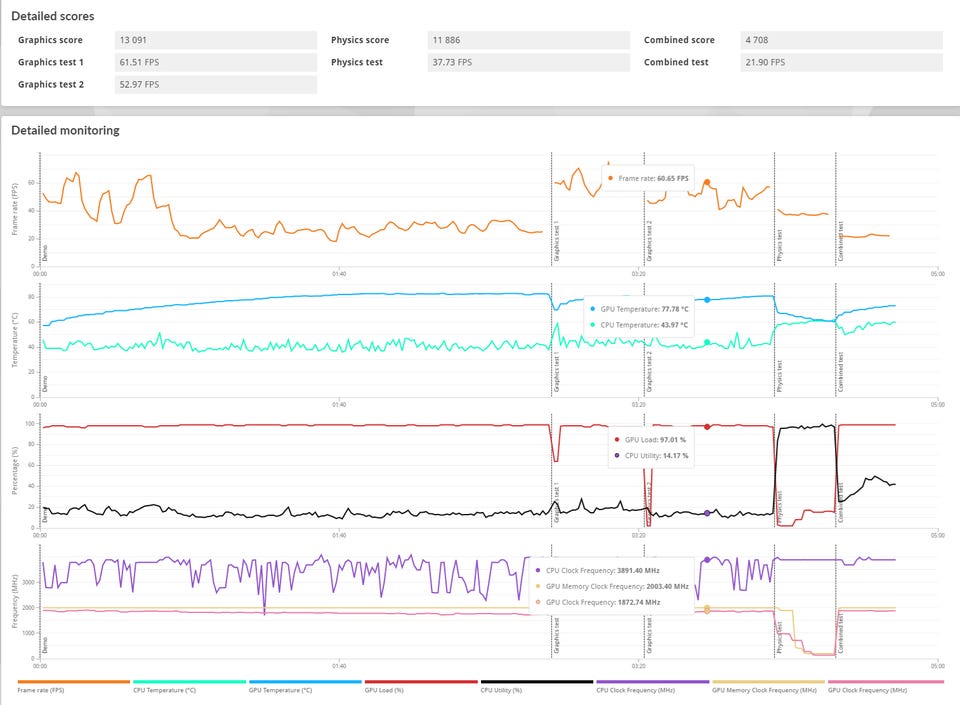This screenshot has height=705, width=960.
Task: Toggle the GPU Clock Frequency legend
Action: (x=885, y=686)
